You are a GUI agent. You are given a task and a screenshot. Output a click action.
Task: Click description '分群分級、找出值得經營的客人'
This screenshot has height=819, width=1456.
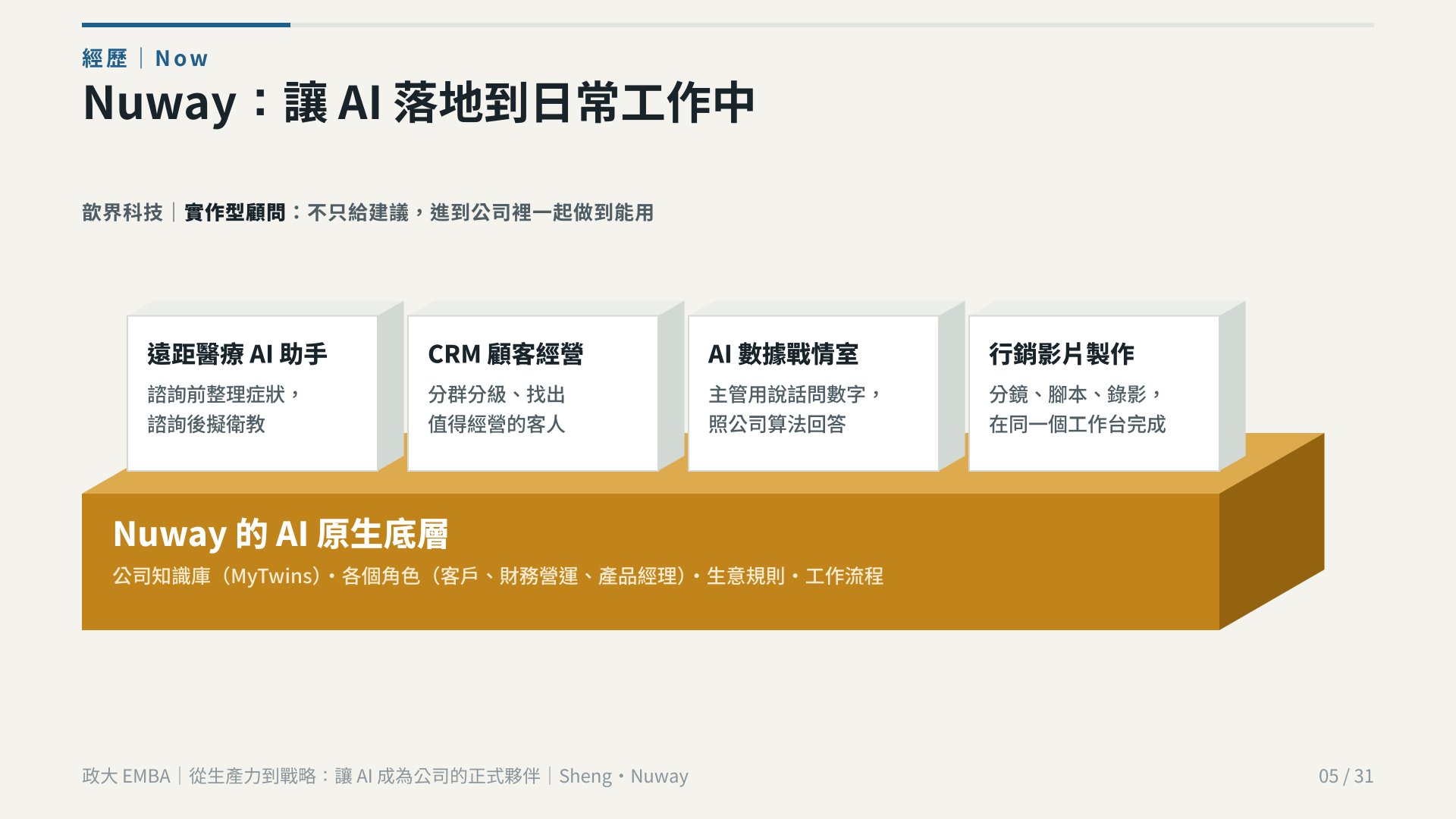tap(497, 409)
